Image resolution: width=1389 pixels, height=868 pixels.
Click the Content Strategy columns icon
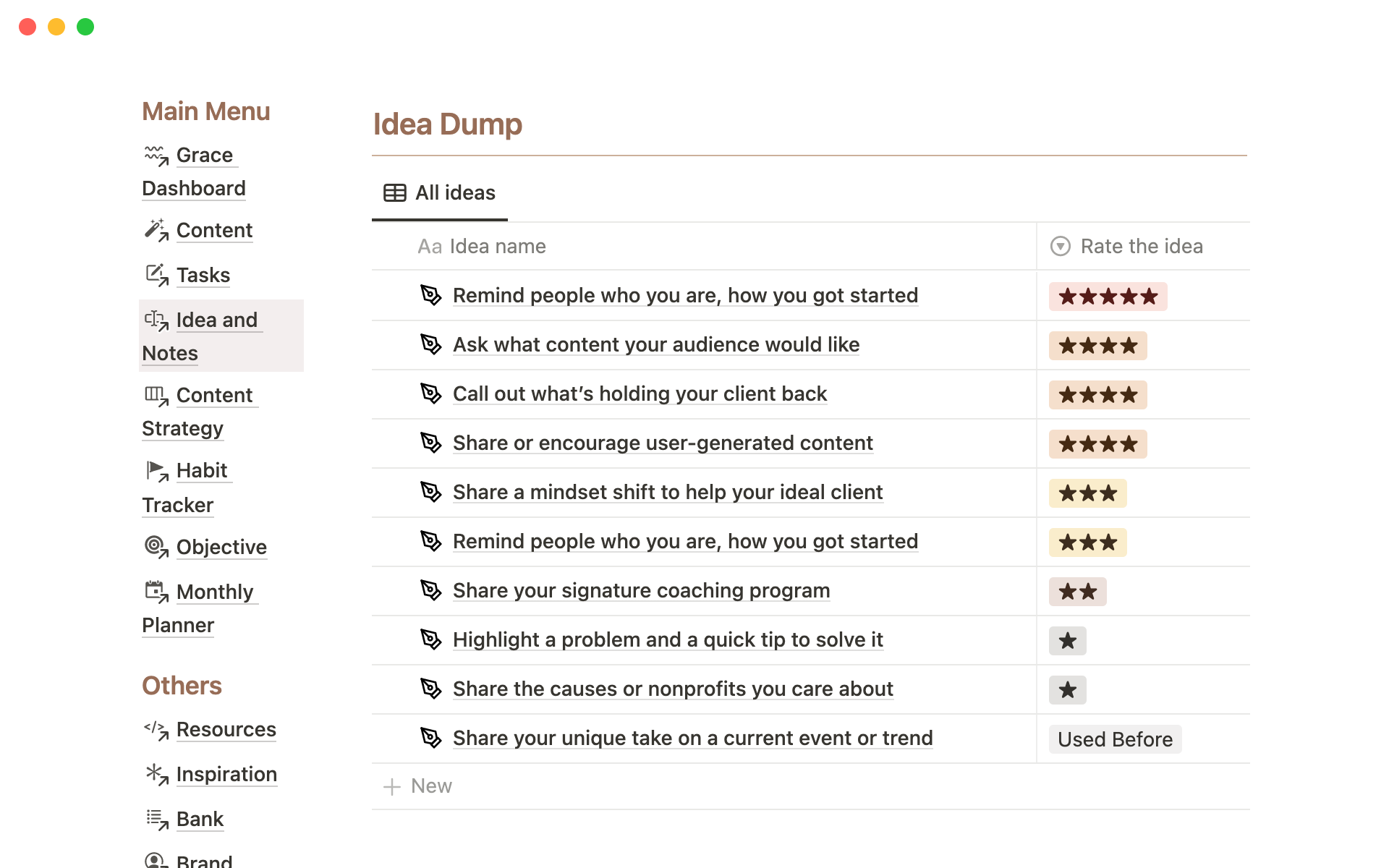[x=156, y=395]
